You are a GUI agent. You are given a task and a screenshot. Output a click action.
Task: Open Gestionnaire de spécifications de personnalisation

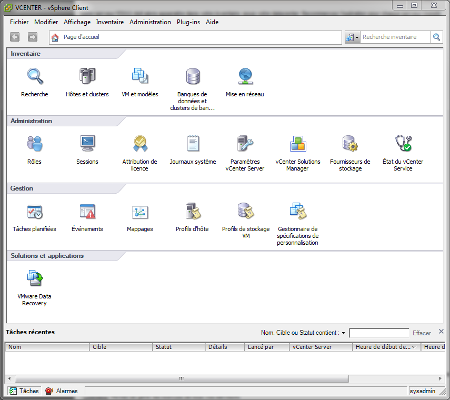click(298, 211)
